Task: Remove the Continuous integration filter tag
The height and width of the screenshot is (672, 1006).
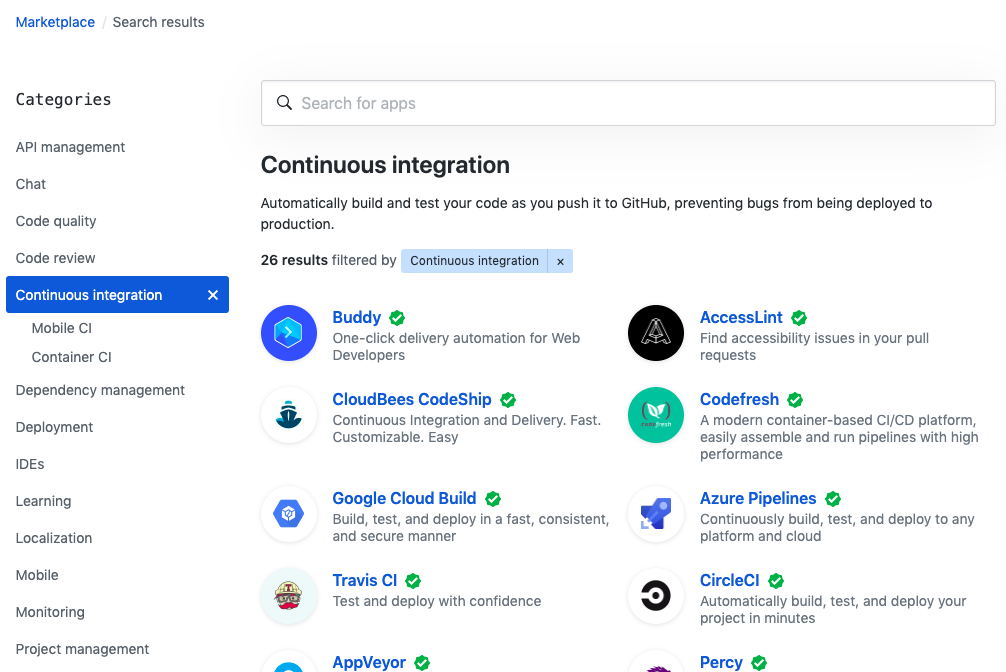Action: 560,261
